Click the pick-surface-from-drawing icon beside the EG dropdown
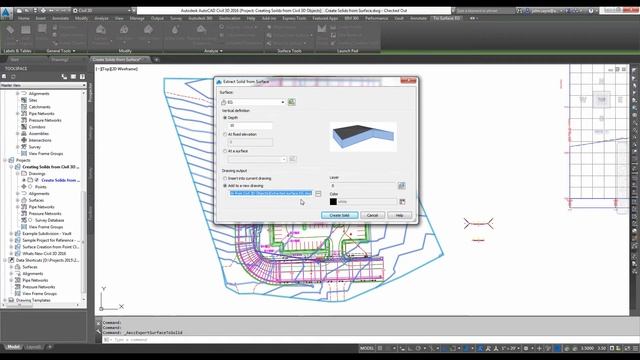The width and height of the screenshot is (640, 360). tap(291, 102)
